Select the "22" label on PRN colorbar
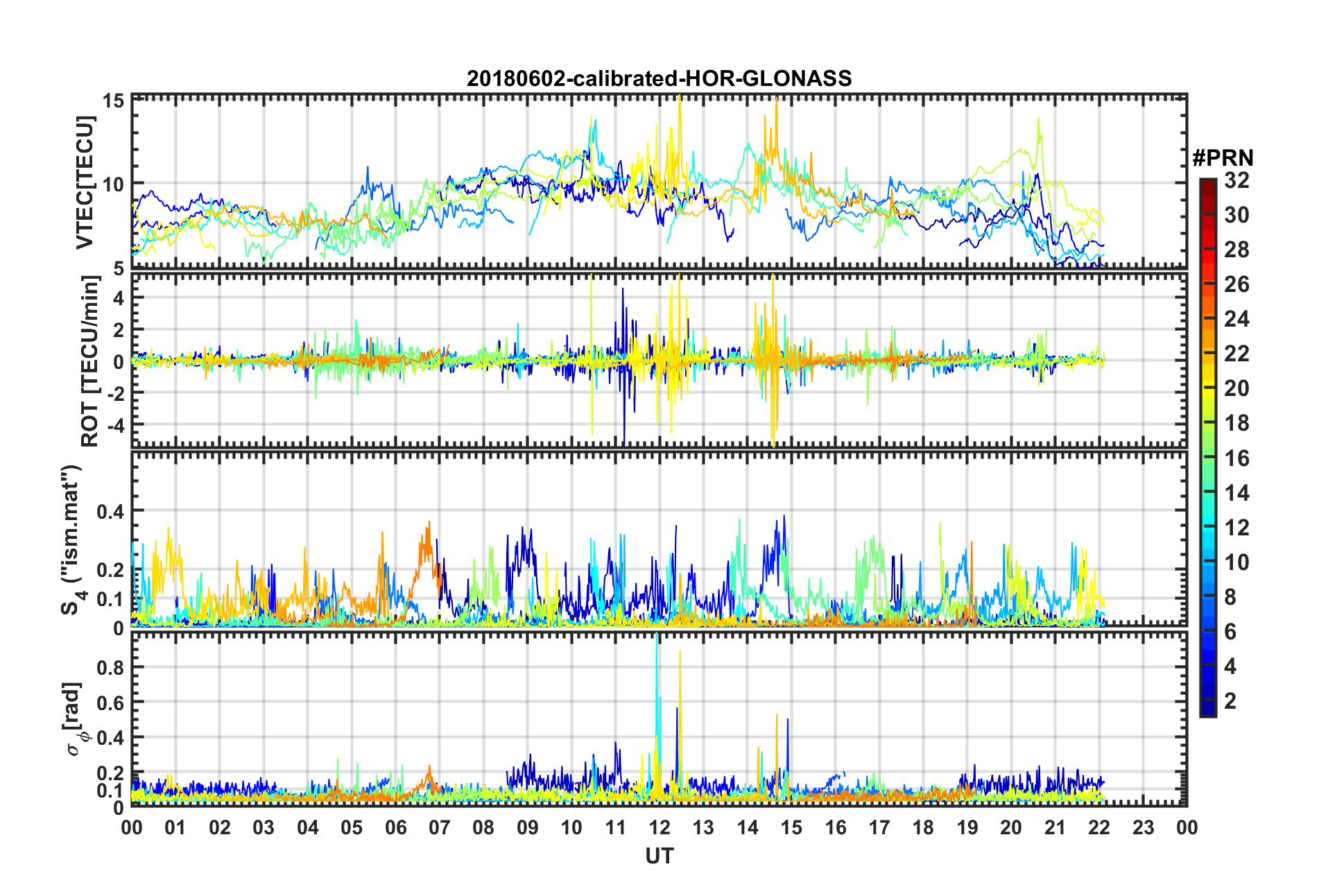Image resolution: width=1319 pixels, height=896 pixels. tap(1236, 354)
